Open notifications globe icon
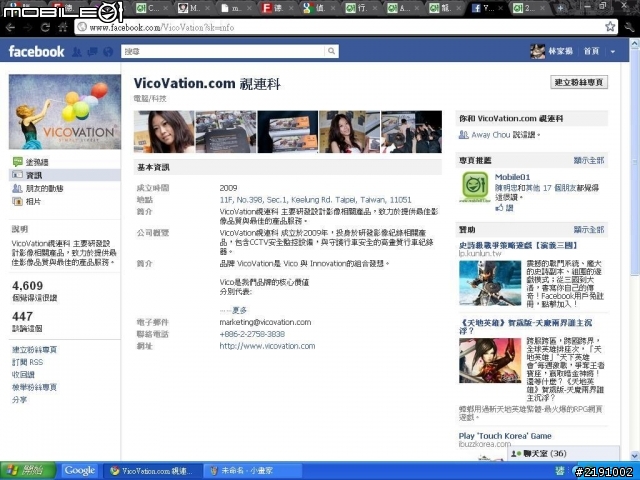640x480 pixels. pos(108,52)
